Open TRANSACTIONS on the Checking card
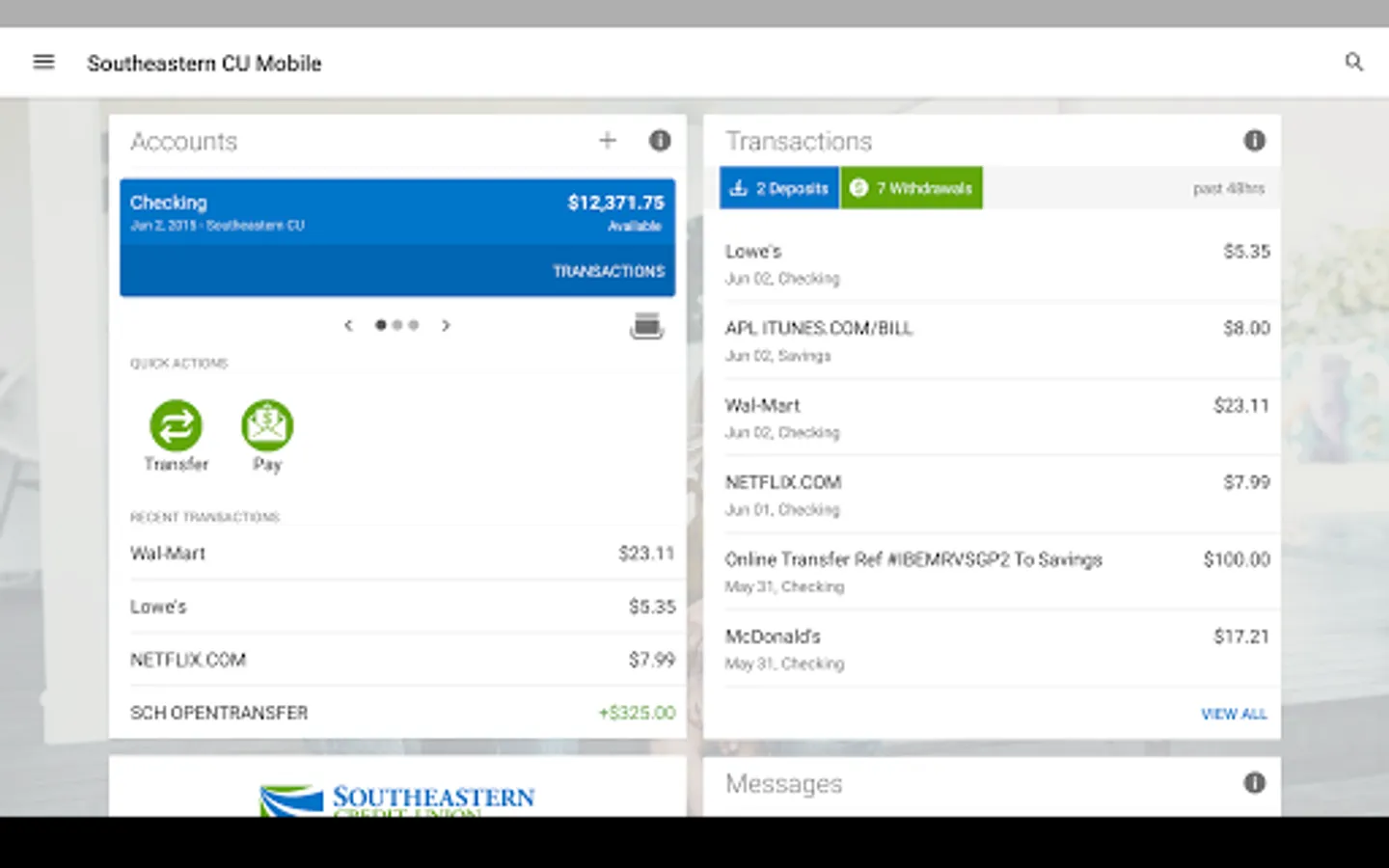 609,271
